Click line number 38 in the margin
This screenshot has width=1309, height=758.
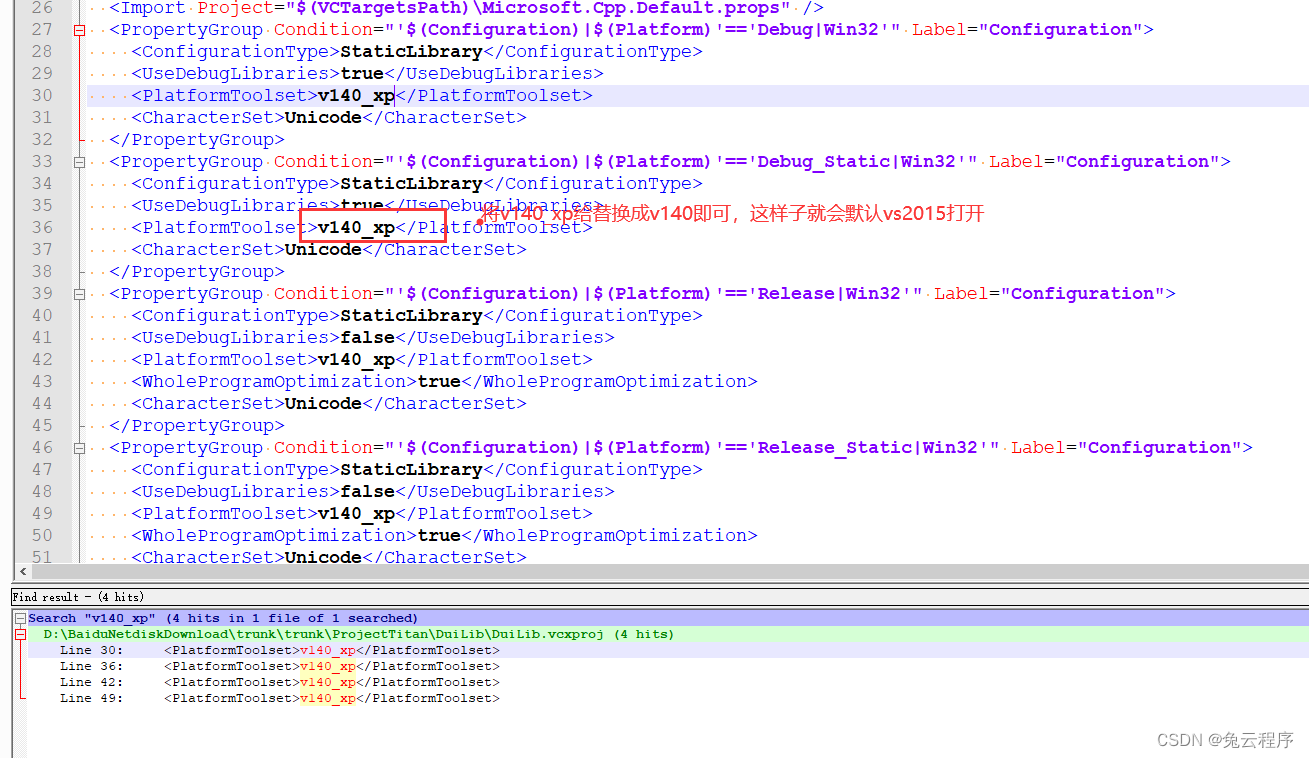point(41,272)
